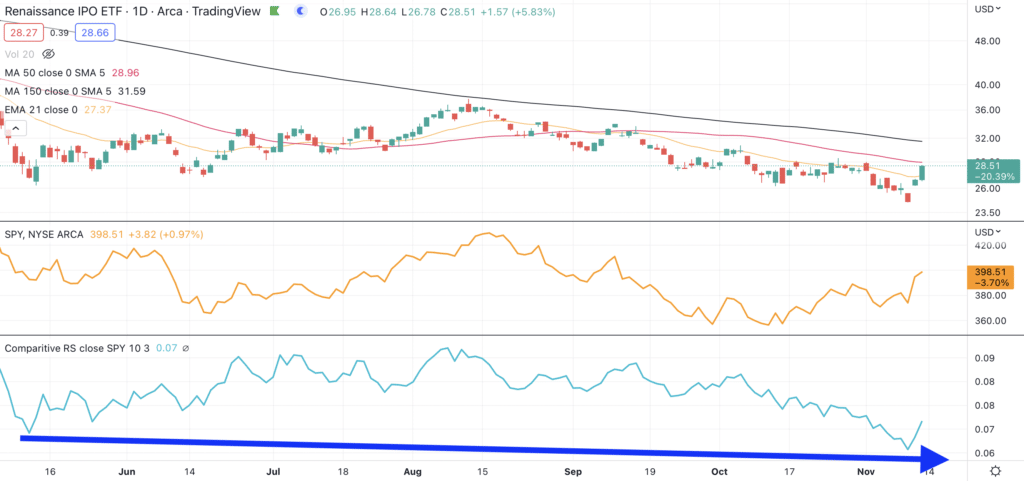Open the USD currency dropdown of the price pane

point(988,9)
